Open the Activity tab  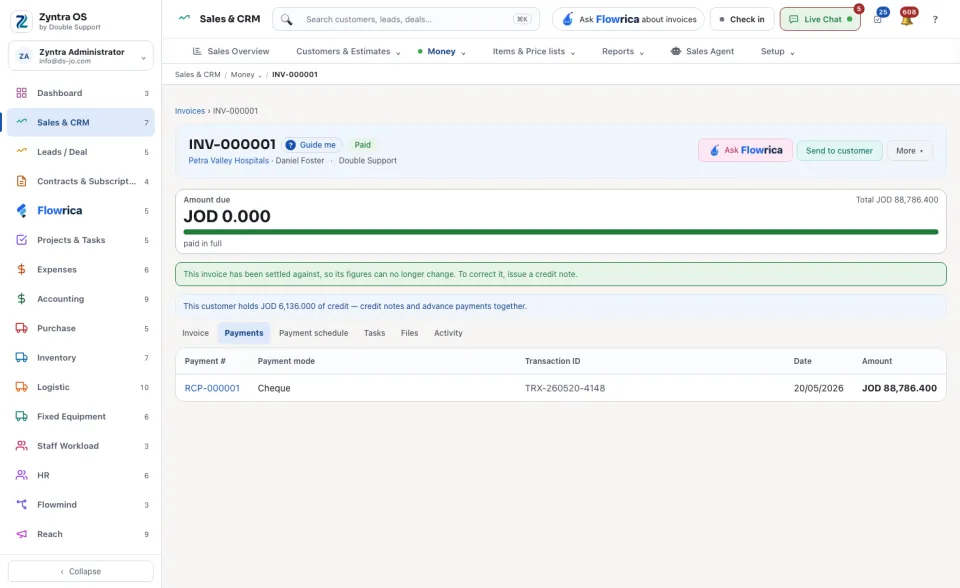tap(448, 333)
